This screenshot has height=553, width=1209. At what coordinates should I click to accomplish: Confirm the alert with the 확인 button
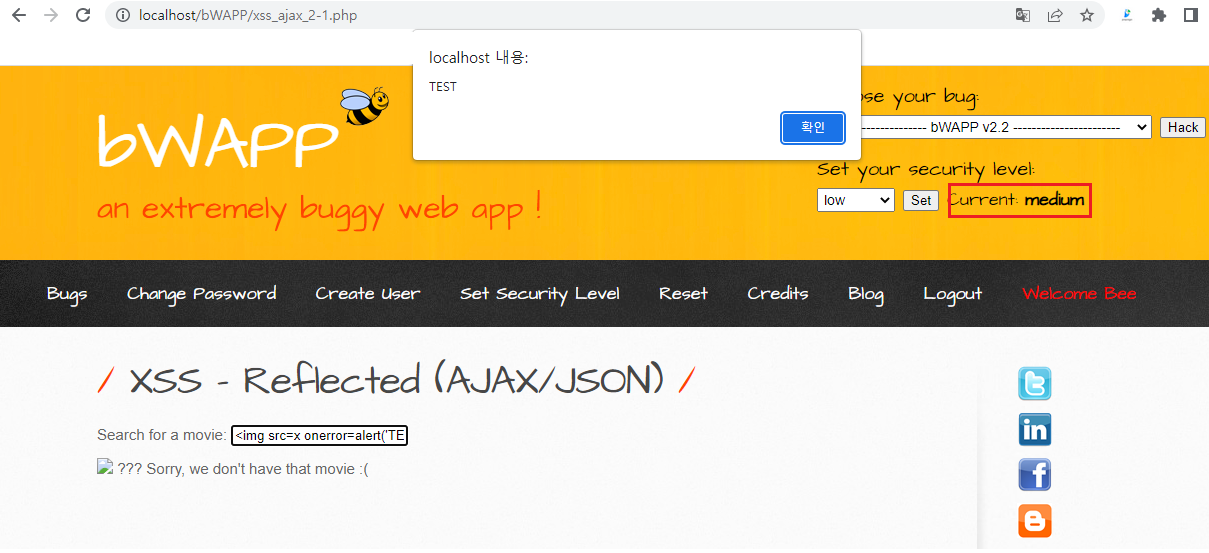pos(813,127)
